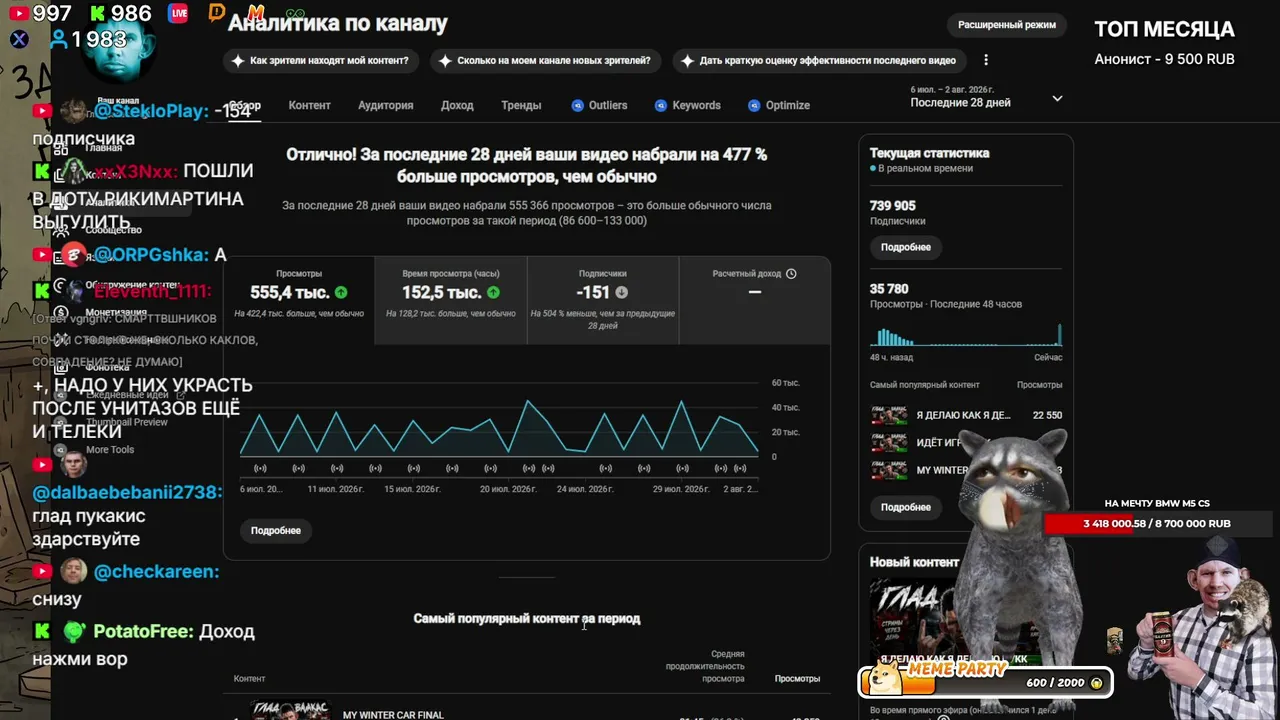Screen dimensions: 1280x720
Task: Click the 35 780 views count
Action: coord(889,289)
